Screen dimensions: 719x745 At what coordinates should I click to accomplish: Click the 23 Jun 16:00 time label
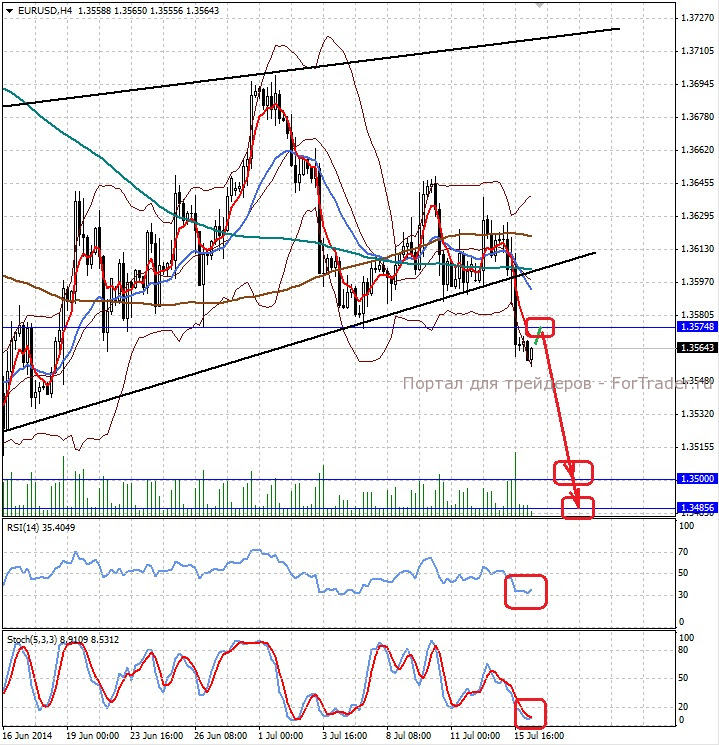[x=156, y=735]
